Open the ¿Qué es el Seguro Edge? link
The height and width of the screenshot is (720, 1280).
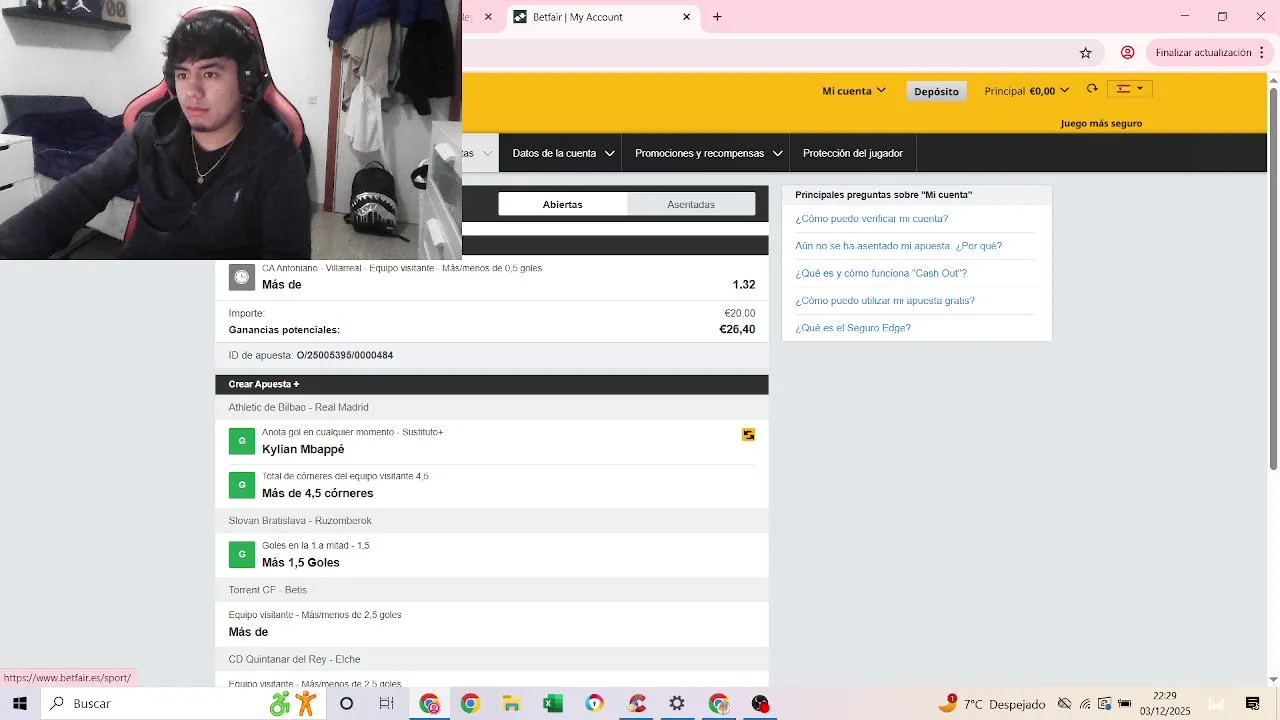pyautogui.click(x=853, y=328)
